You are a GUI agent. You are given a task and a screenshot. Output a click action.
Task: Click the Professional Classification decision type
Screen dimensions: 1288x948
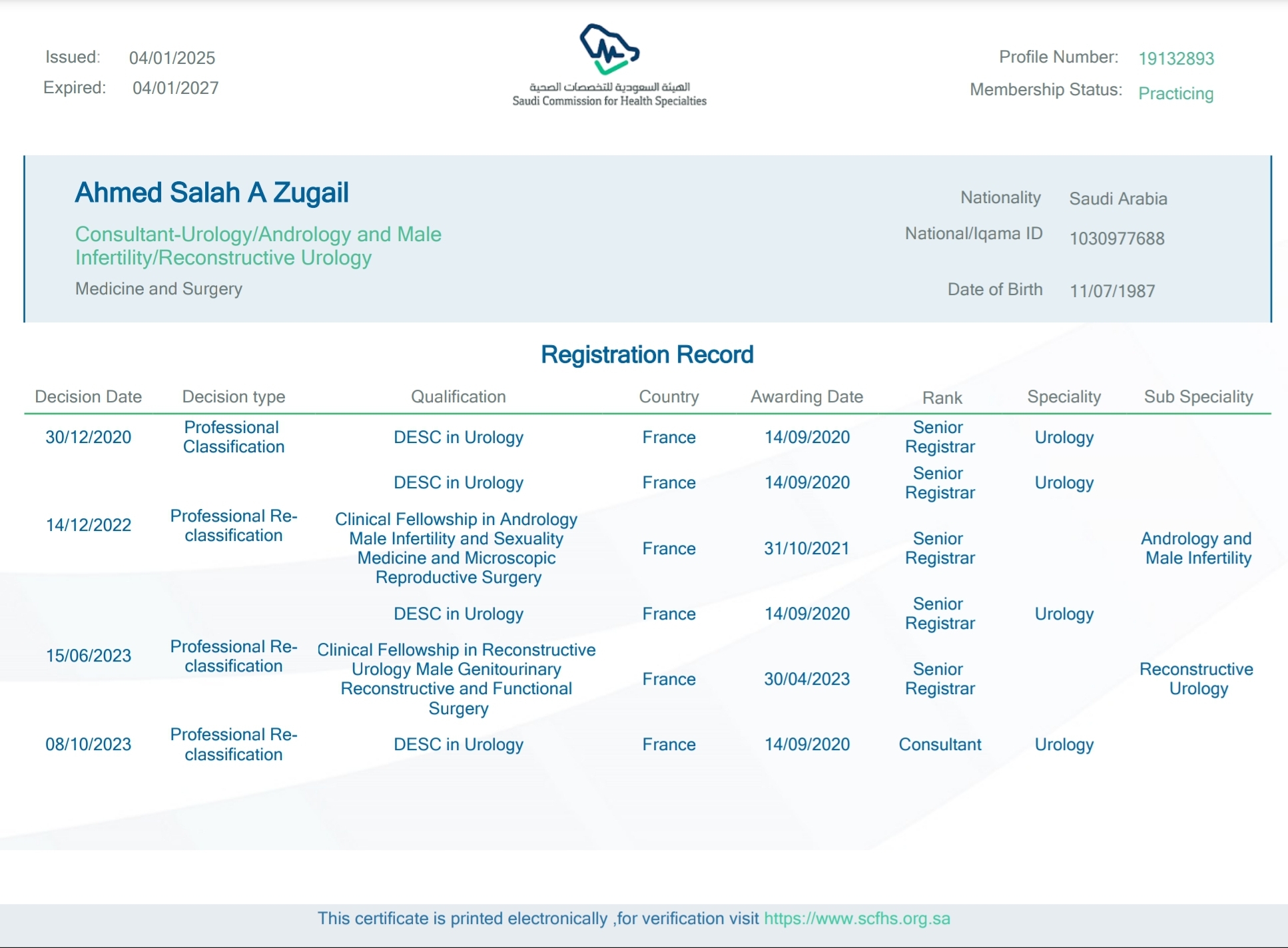coord(233,437)
